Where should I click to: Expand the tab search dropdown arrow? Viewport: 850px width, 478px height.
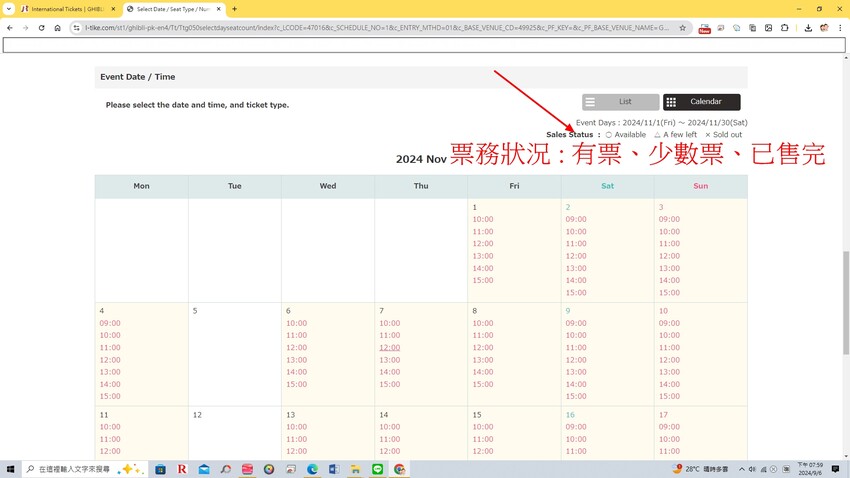click(x=8, y=9)
